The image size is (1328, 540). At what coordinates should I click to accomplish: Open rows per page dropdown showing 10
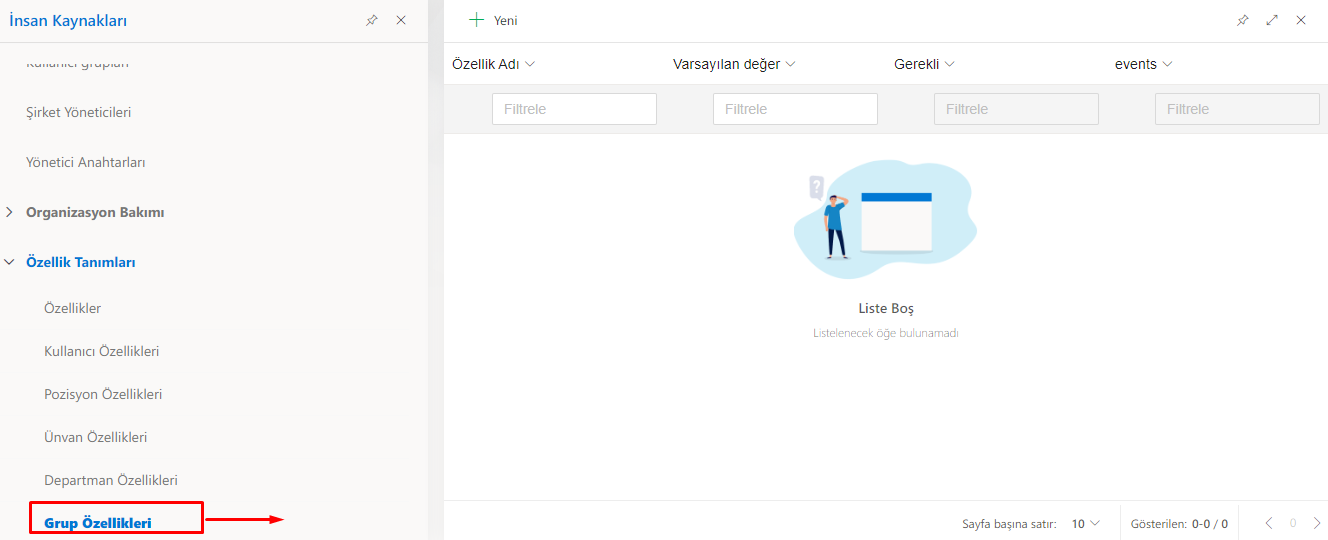(x=1085, y=523)
